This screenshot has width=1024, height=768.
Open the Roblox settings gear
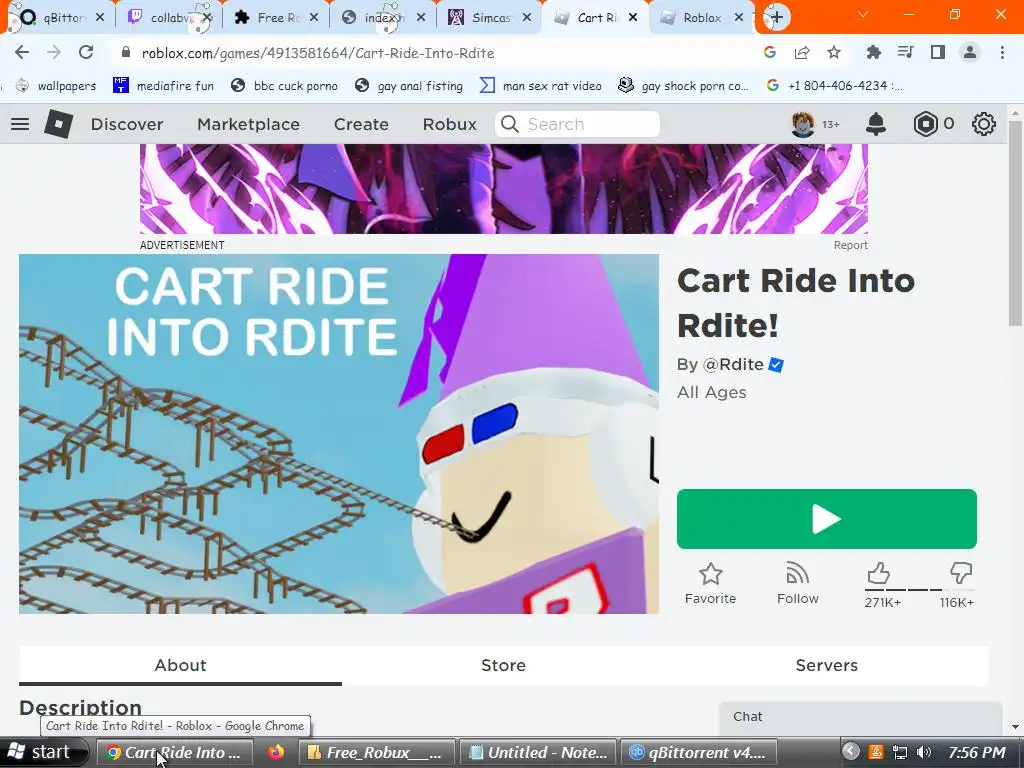click(x=984, y=124)
